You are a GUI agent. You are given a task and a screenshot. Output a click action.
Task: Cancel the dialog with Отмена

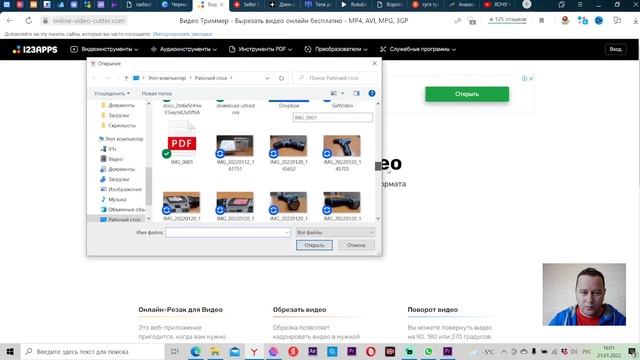point(356,245)
